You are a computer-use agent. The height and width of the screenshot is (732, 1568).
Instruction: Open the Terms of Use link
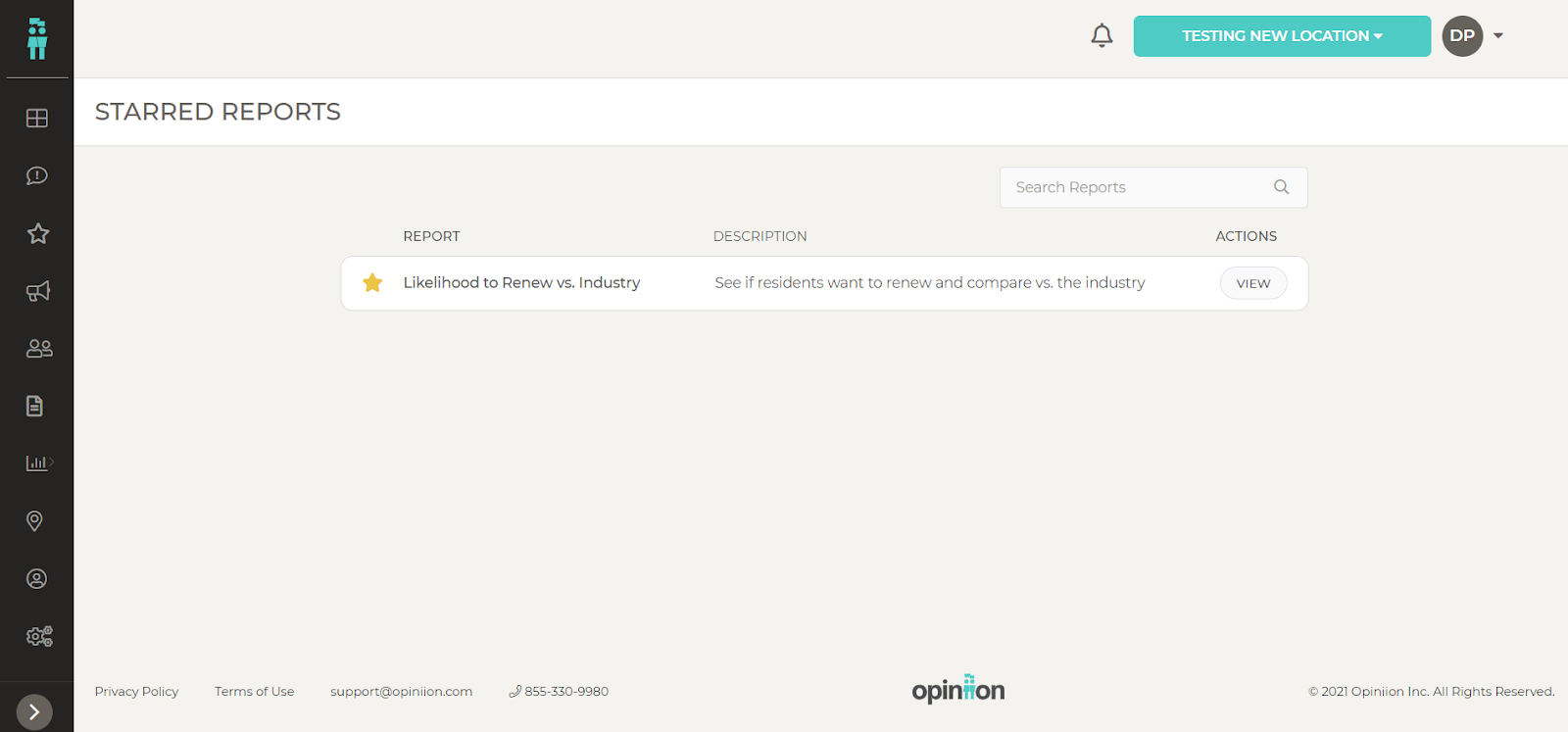(x=255, y=691)
